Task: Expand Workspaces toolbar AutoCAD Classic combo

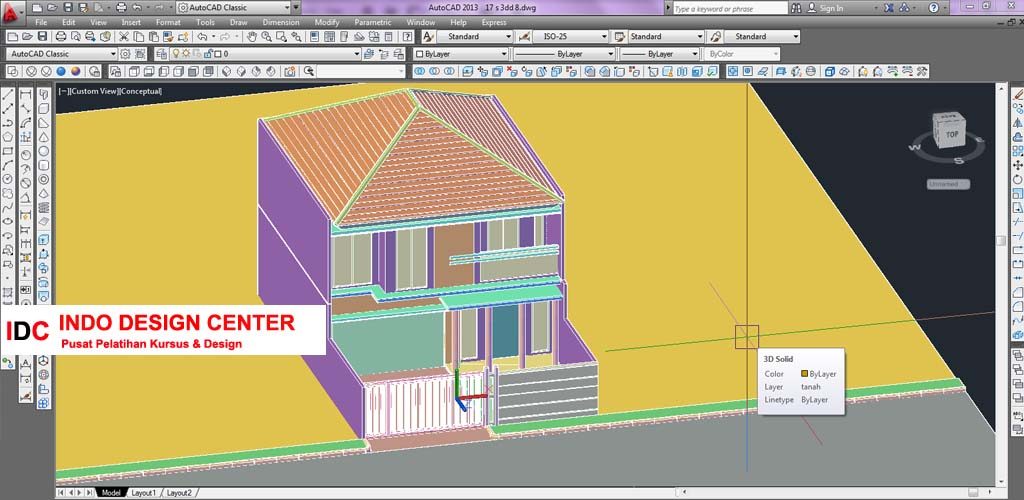Action: 62,54
